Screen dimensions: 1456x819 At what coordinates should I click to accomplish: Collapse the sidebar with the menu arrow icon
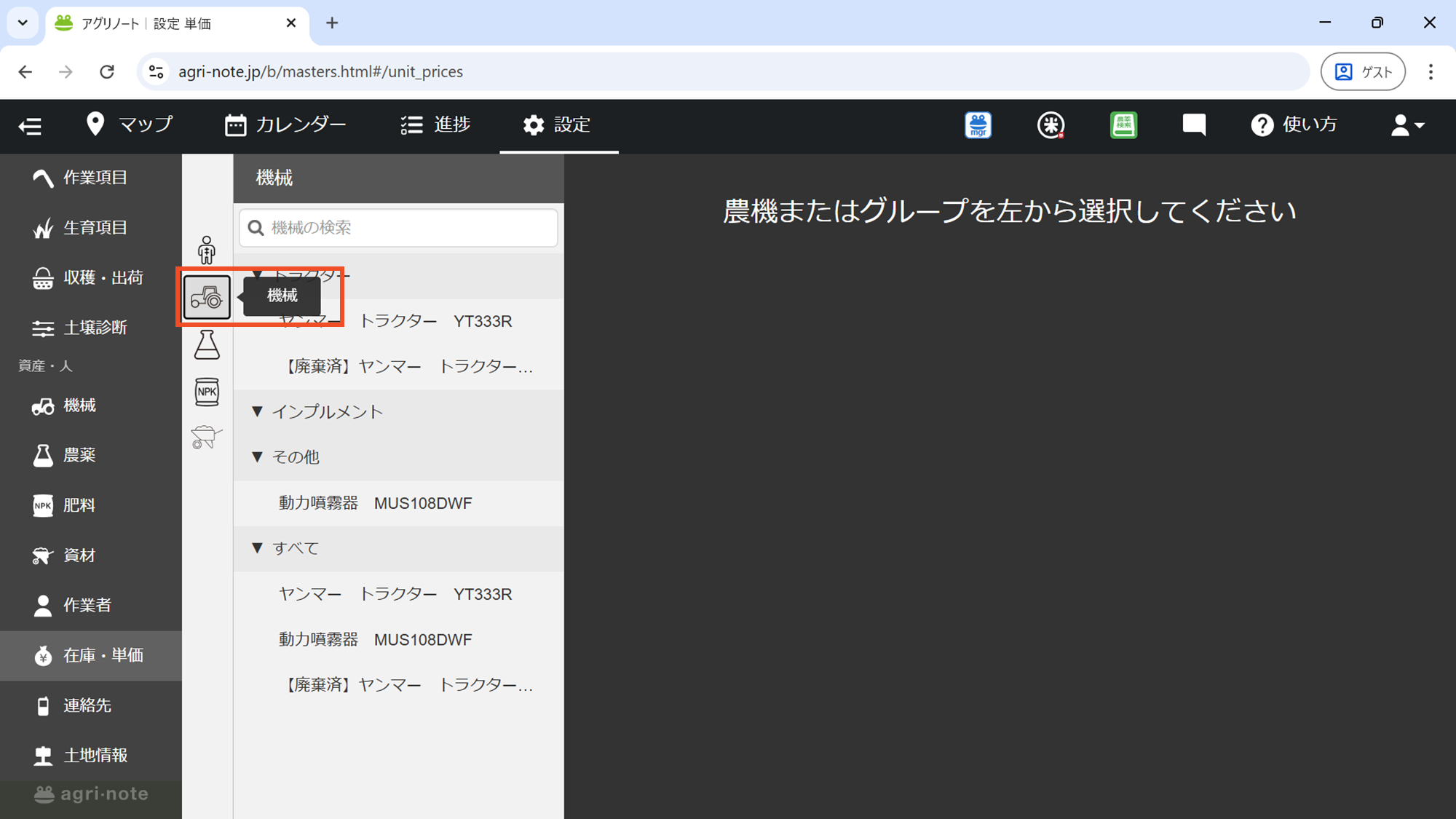click(30, 126)
